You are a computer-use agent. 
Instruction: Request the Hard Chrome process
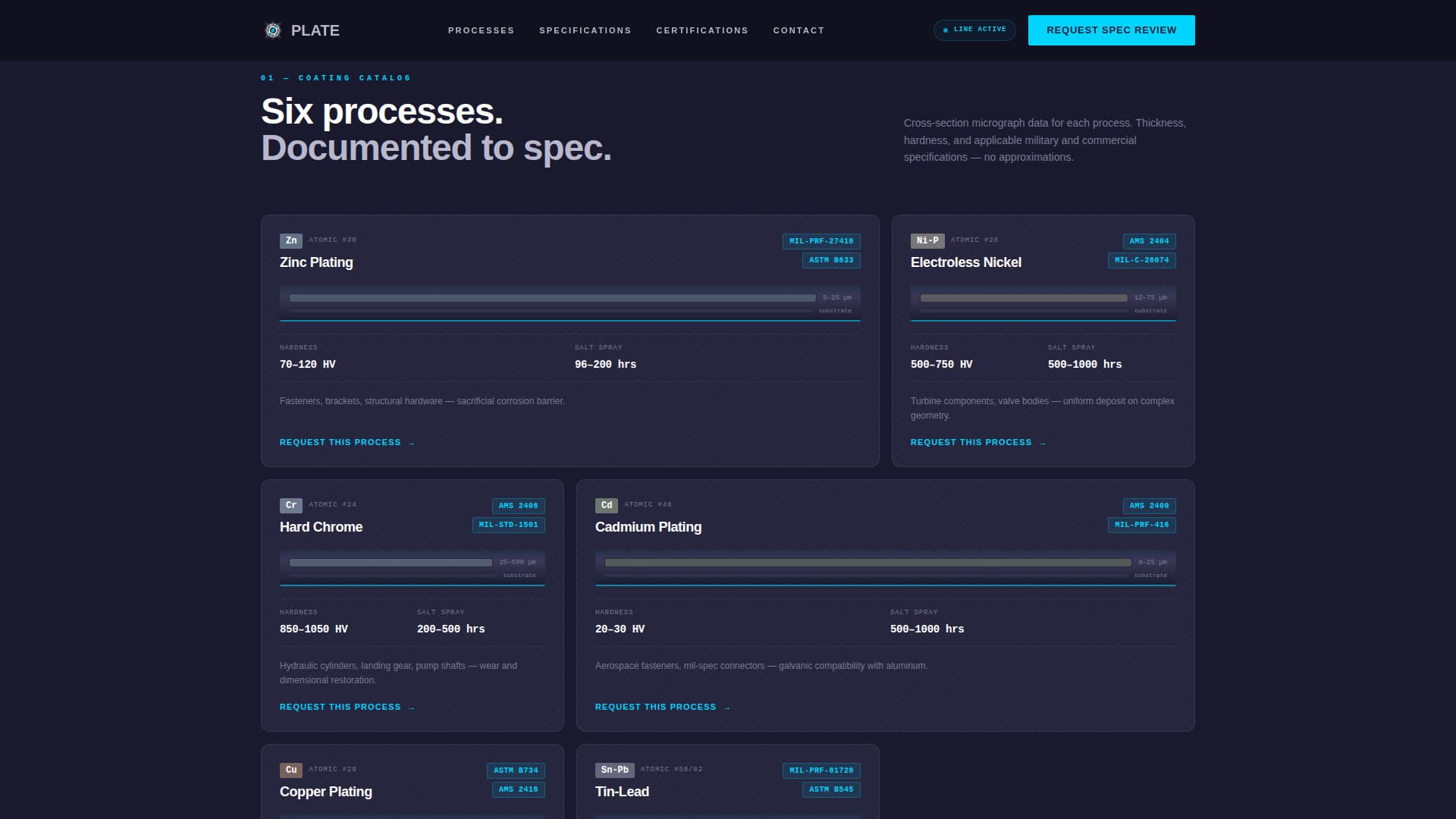pos(347,707)
